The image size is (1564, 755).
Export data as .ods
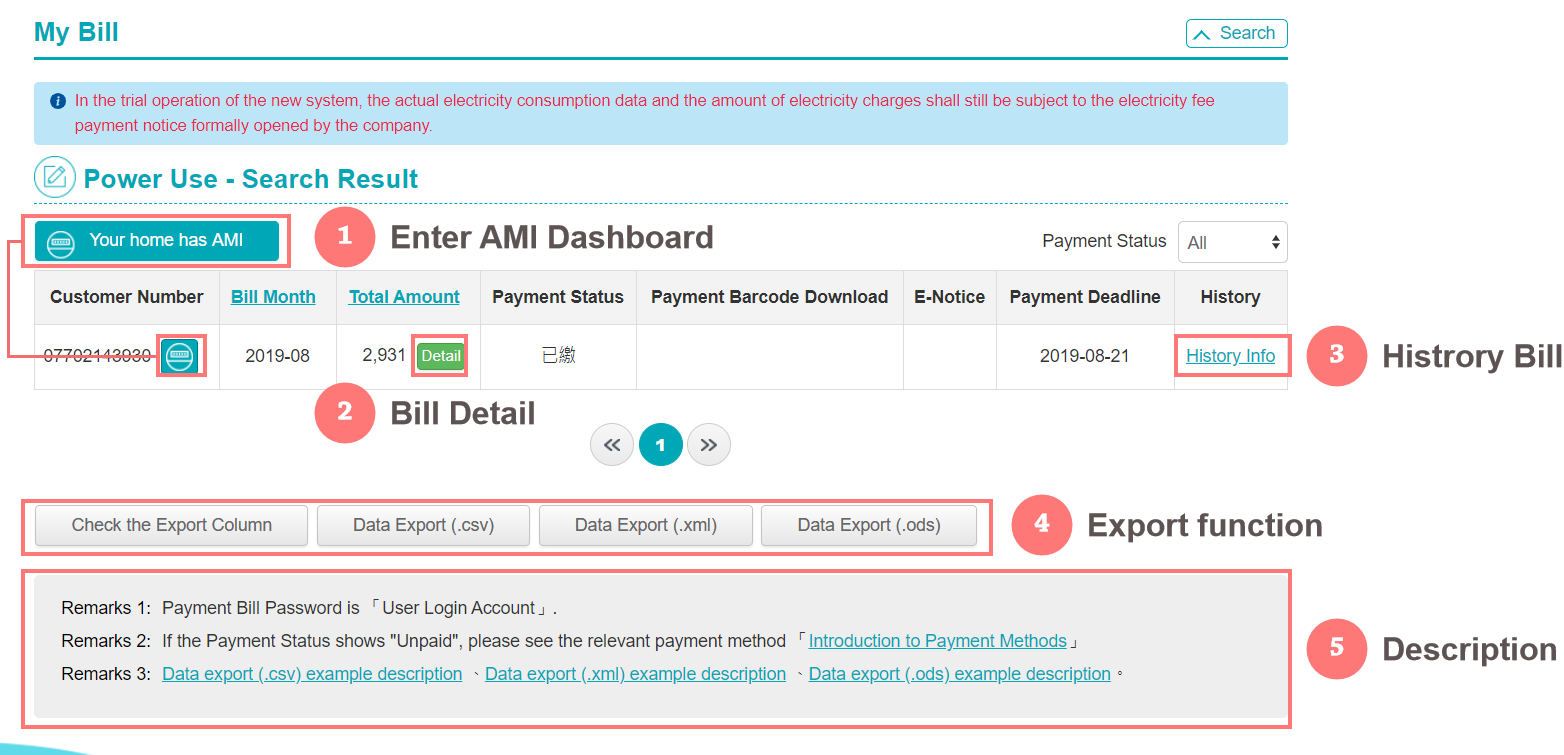(x=868, y=525)
